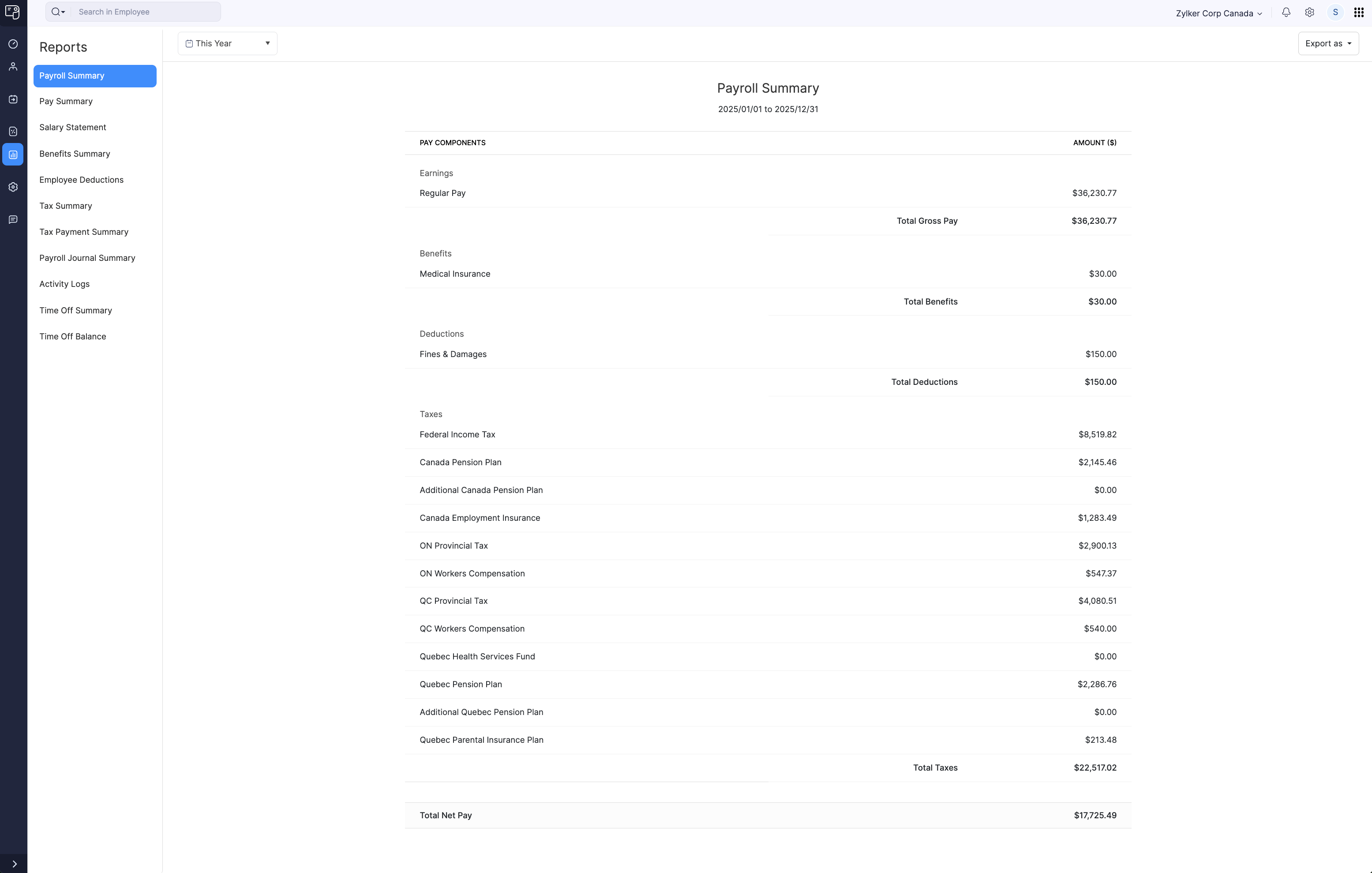The height and width of the screenshot is (873, 1372).
Task: Open the feedback chat icon in sidebar
Action: [13, 219]
